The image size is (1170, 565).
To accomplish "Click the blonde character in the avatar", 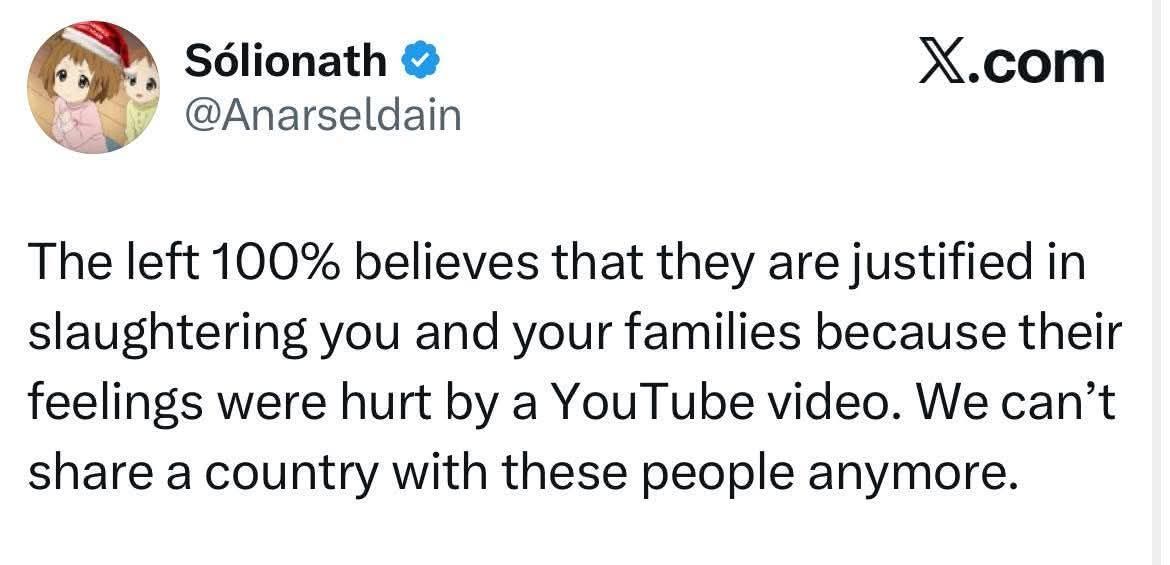I will [x=143, y=95].
